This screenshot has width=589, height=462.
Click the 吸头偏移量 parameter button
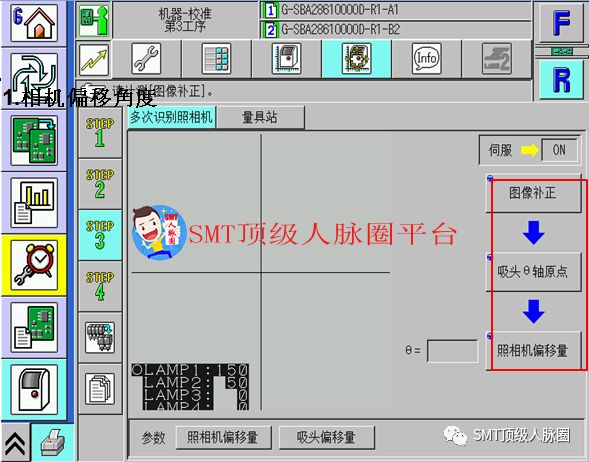point(326,437)
